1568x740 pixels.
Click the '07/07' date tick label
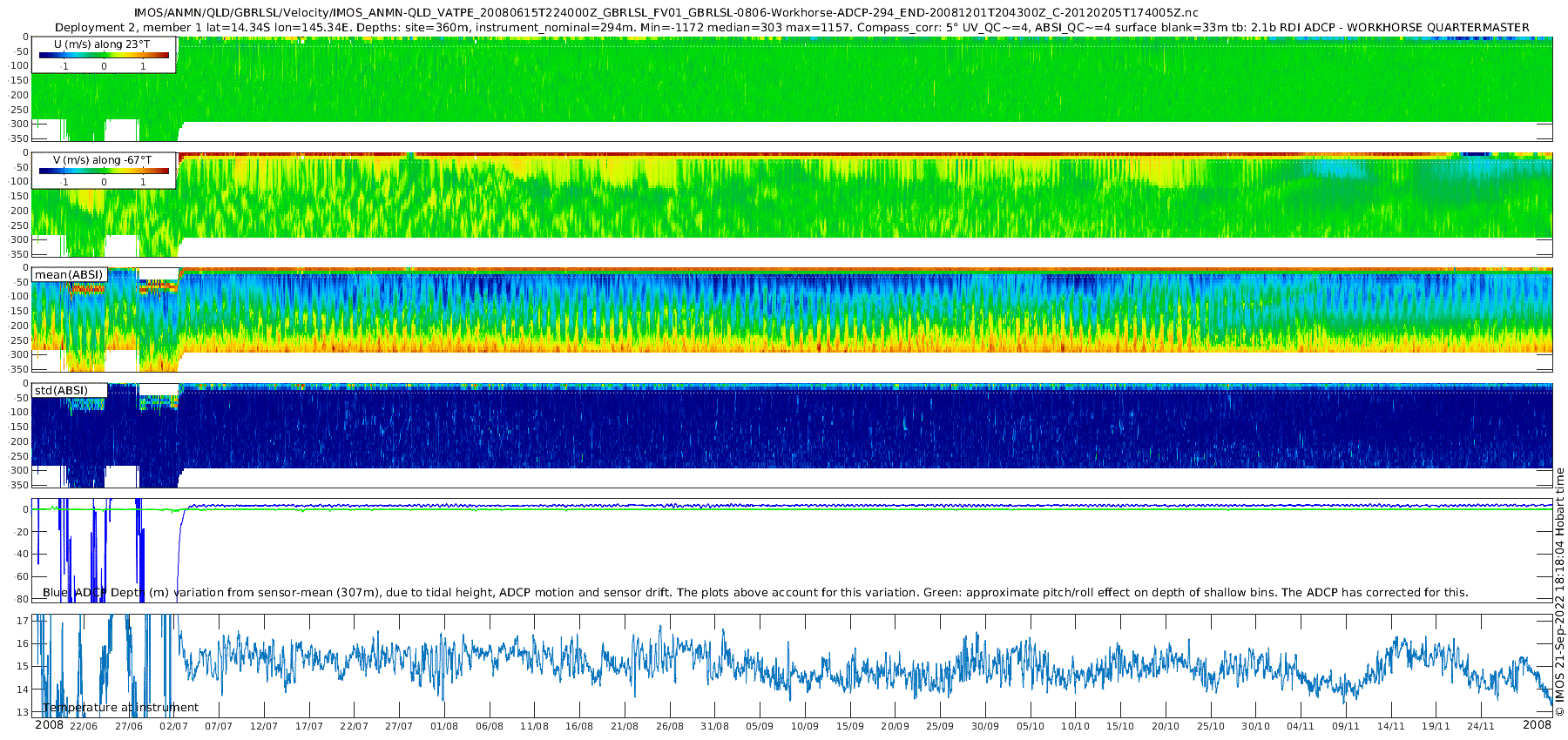point(219,726)
